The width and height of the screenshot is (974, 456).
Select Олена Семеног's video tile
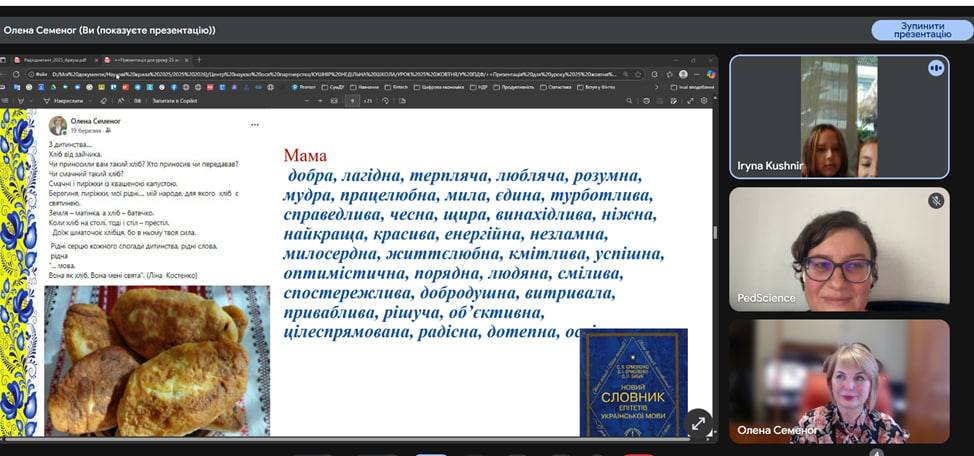tap(838, 381)
